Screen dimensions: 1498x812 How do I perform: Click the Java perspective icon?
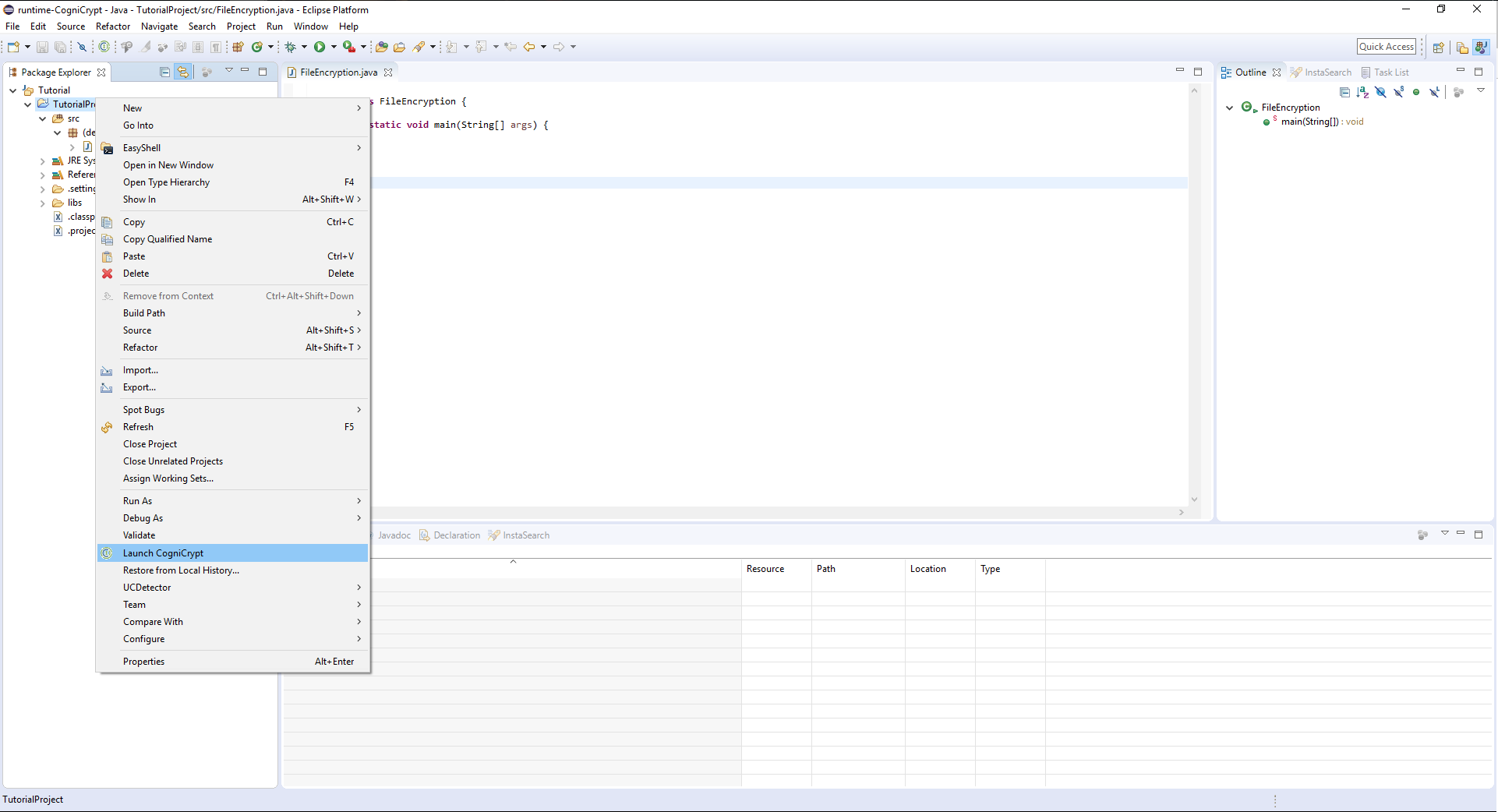1481,47
